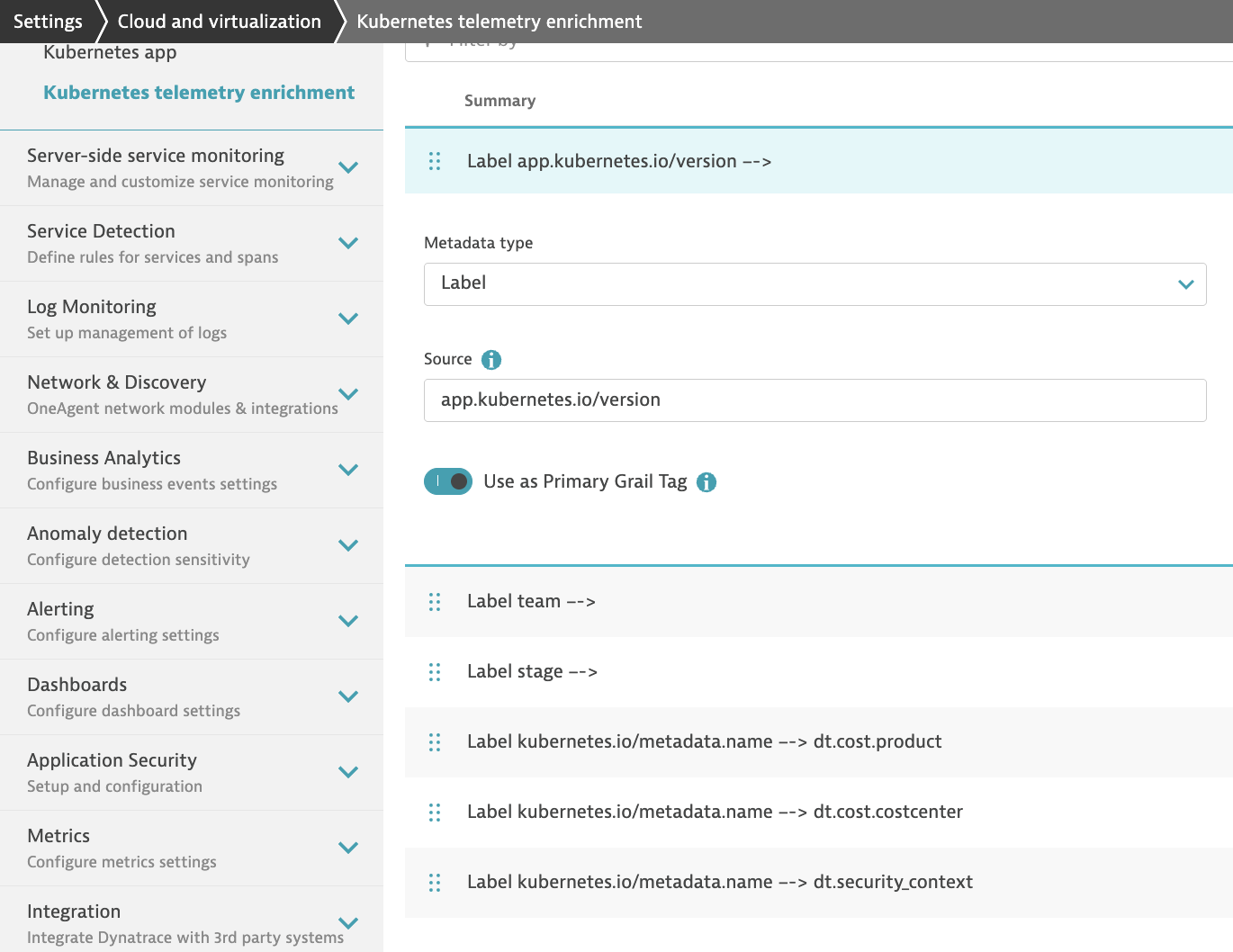Go to Settings in the breadcrumb

(x=48, y=22)
